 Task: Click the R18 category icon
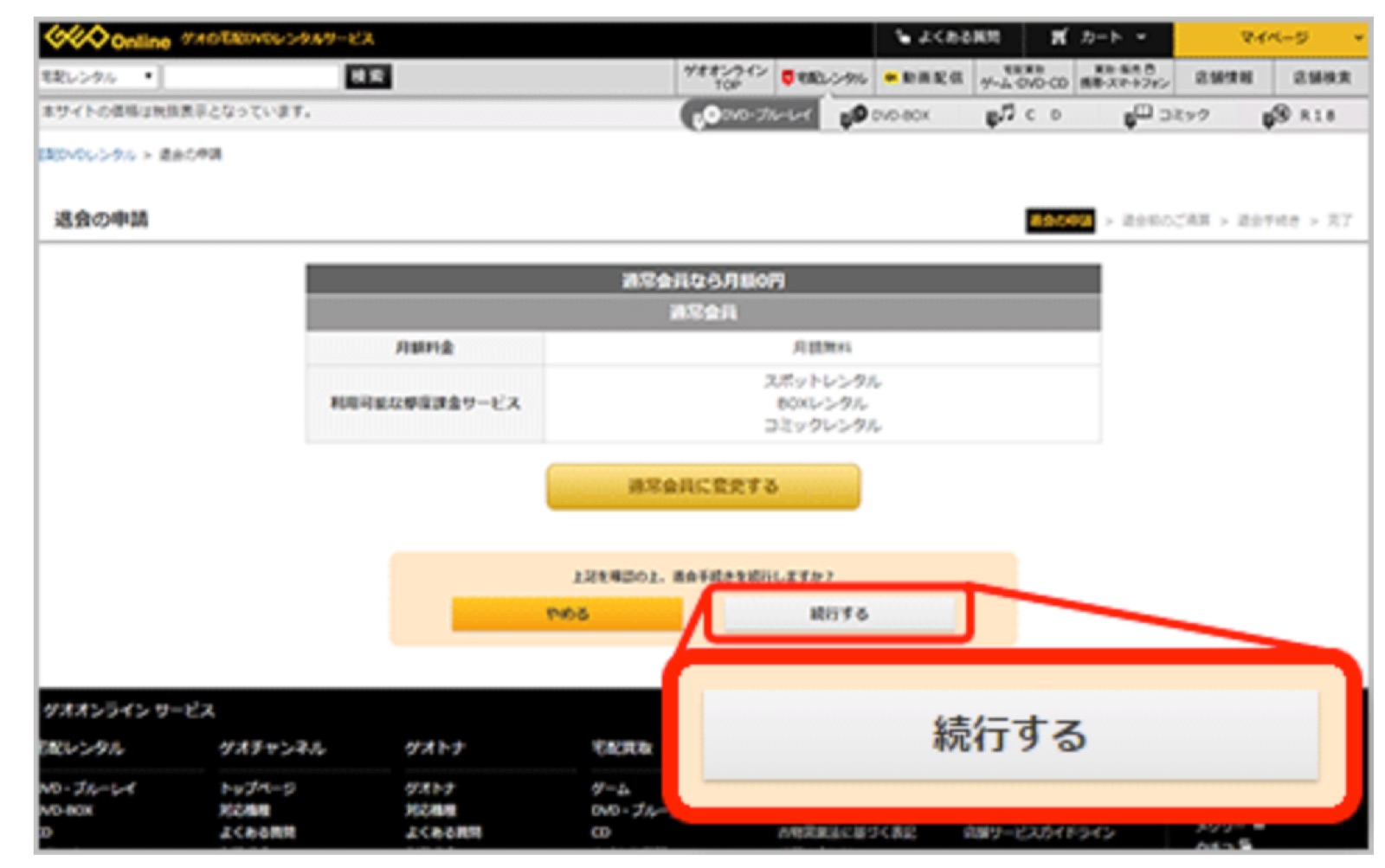[1276, 115]
